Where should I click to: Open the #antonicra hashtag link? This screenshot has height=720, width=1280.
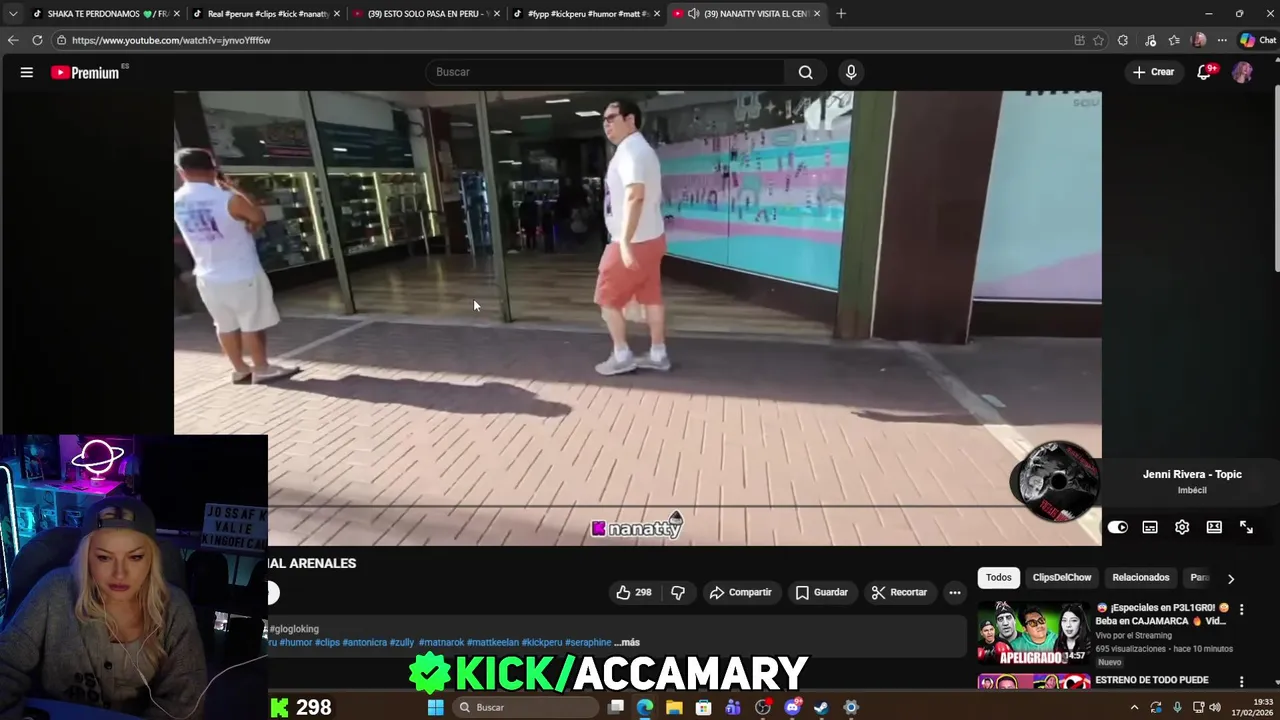point(365,642)
